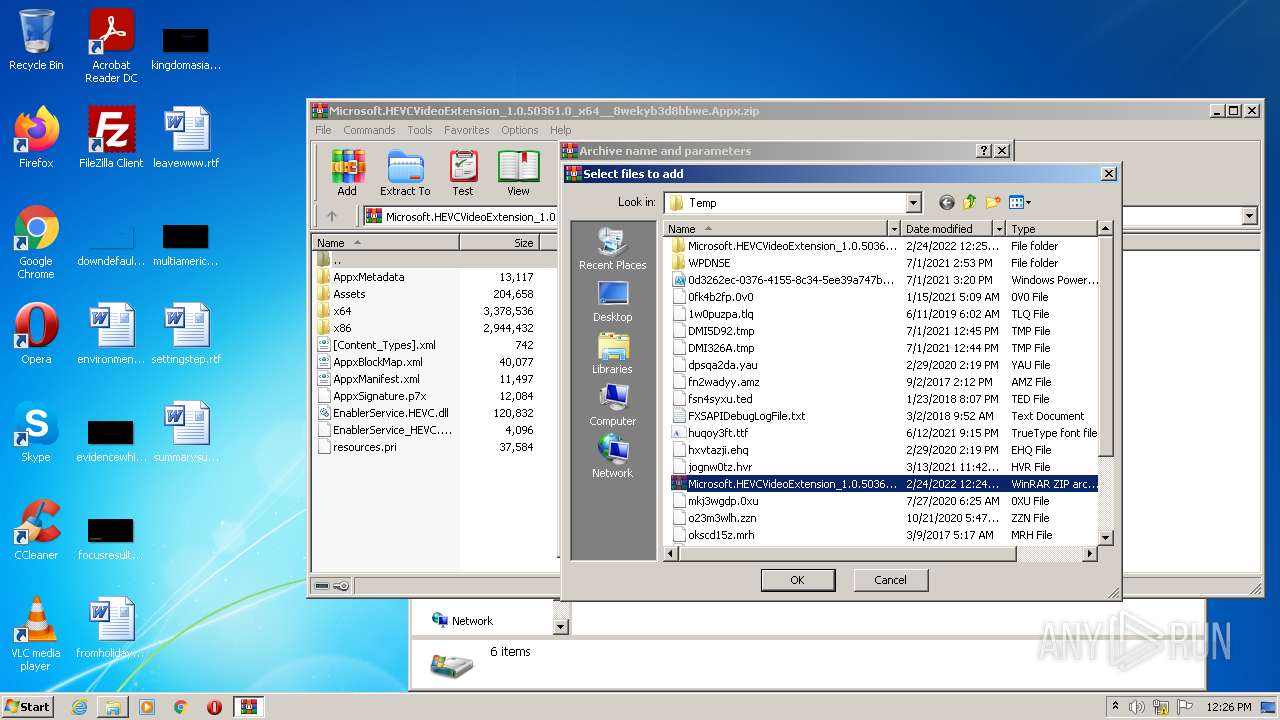Screen dimensions: 1280x720
Task: Open VLC media player desktop icon
Action: pos(36,634)
